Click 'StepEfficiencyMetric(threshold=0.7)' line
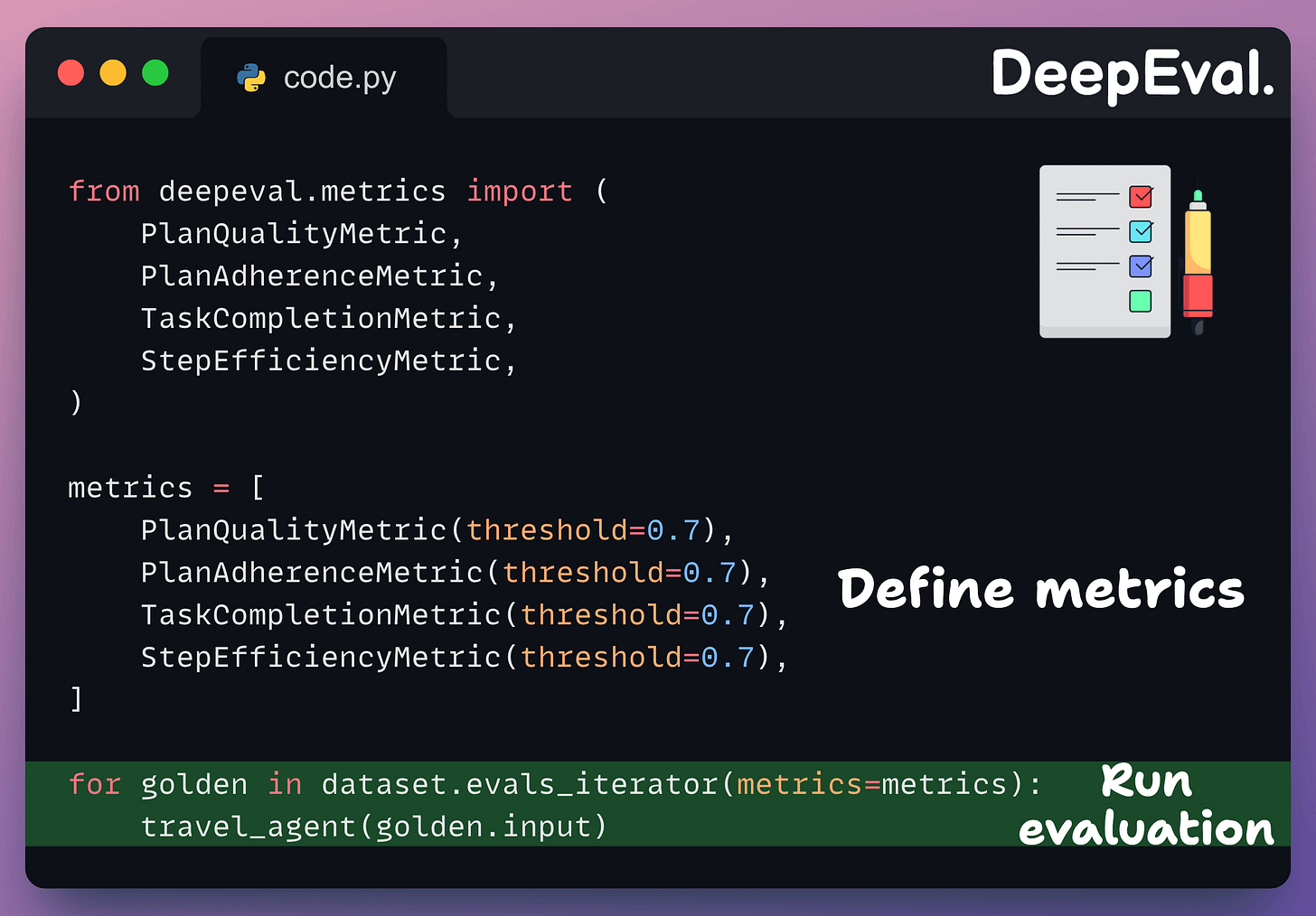 coord(465,658)
